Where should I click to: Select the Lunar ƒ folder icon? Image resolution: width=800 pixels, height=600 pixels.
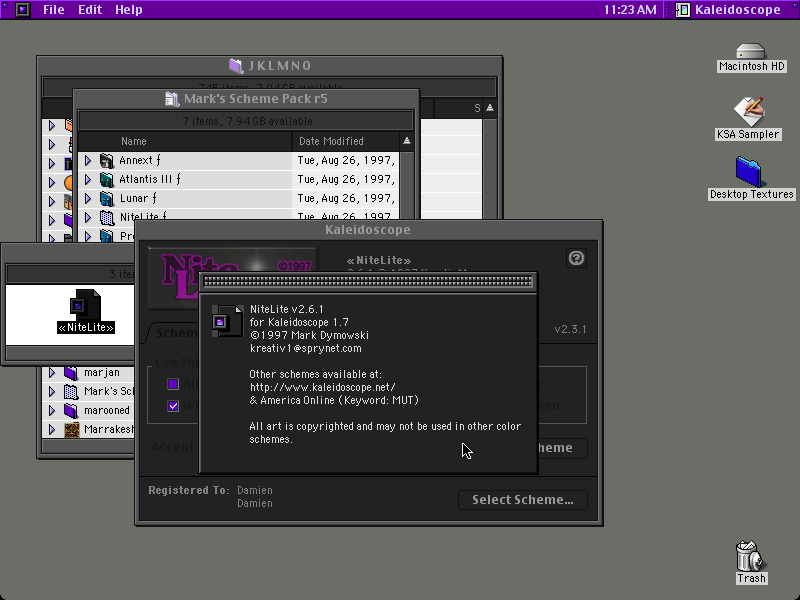[106, 198]
